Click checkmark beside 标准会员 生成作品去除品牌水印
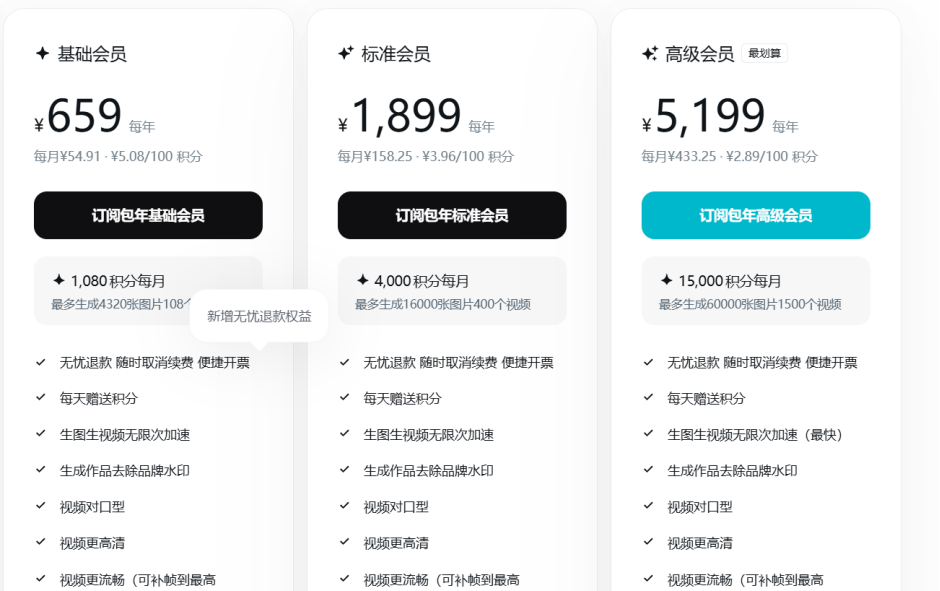Image resolution: width=940 pixels, height=591 pixels. click(345, 470)
